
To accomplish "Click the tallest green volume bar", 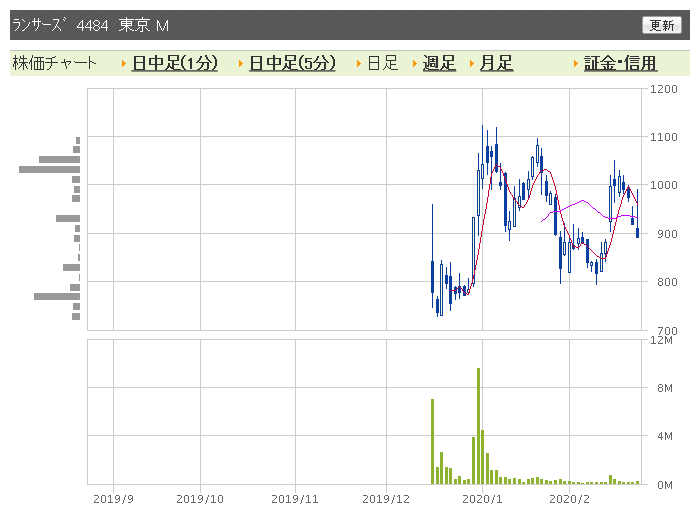I will click(479, 426).
